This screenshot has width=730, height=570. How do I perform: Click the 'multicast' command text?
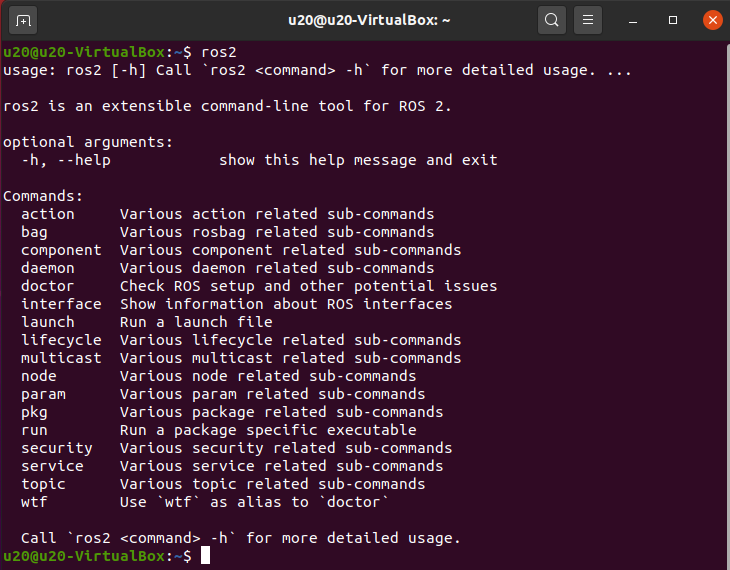(61, 358)
